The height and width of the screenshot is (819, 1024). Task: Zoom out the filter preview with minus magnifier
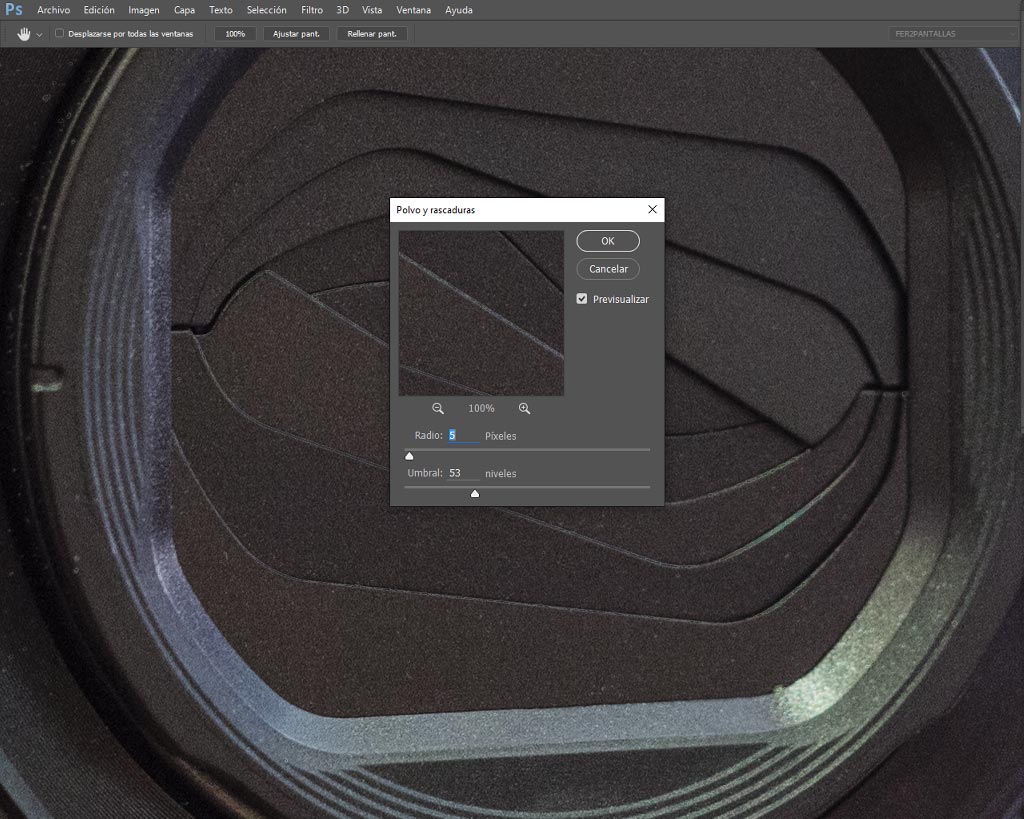(x=438, y=408)
